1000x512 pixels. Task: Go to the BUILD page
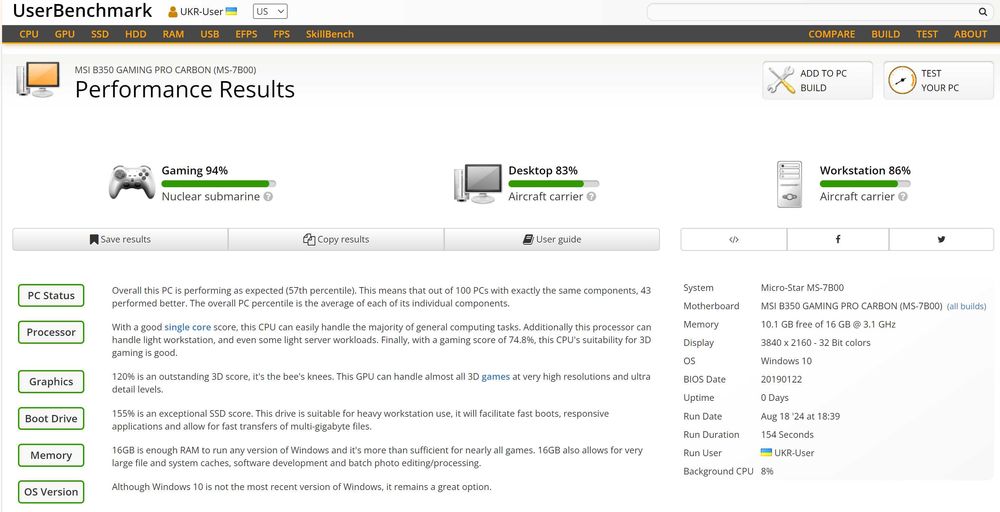click(x=886, y=34)
